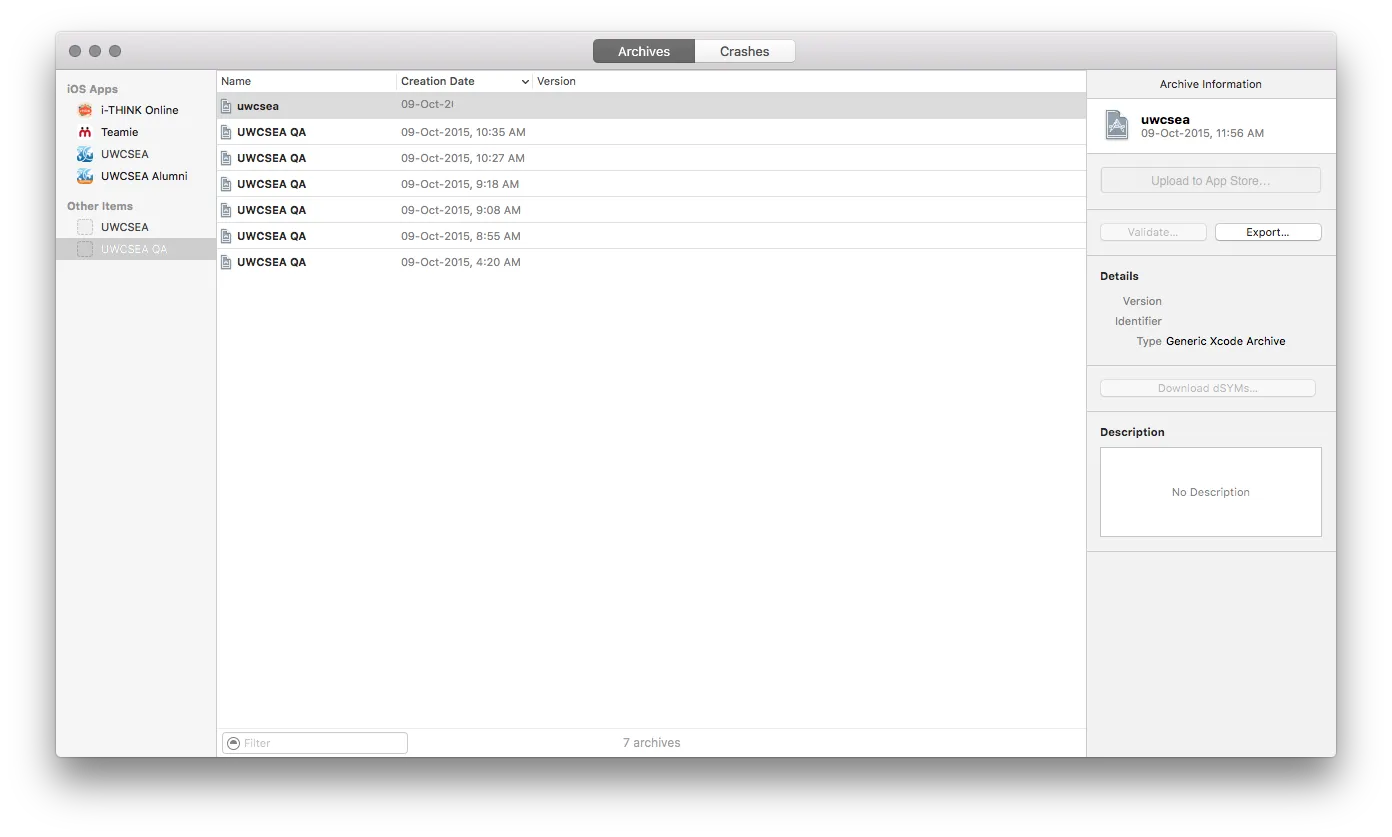1392x837 pixels.
Task: Click the Validate button
Action: tap(1153, 232)
